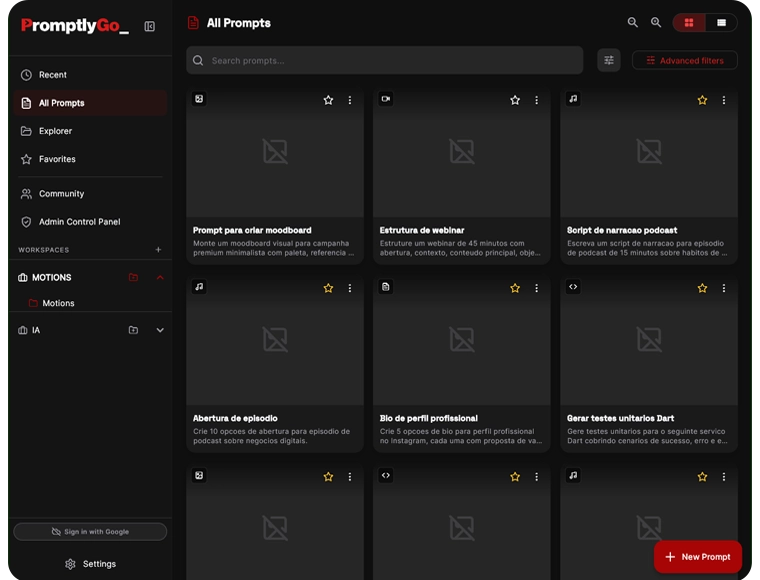The width and height of the screenshot is (760, 580).
Task: Focus the Search prompts field
Action: click(x=390, y=60)
